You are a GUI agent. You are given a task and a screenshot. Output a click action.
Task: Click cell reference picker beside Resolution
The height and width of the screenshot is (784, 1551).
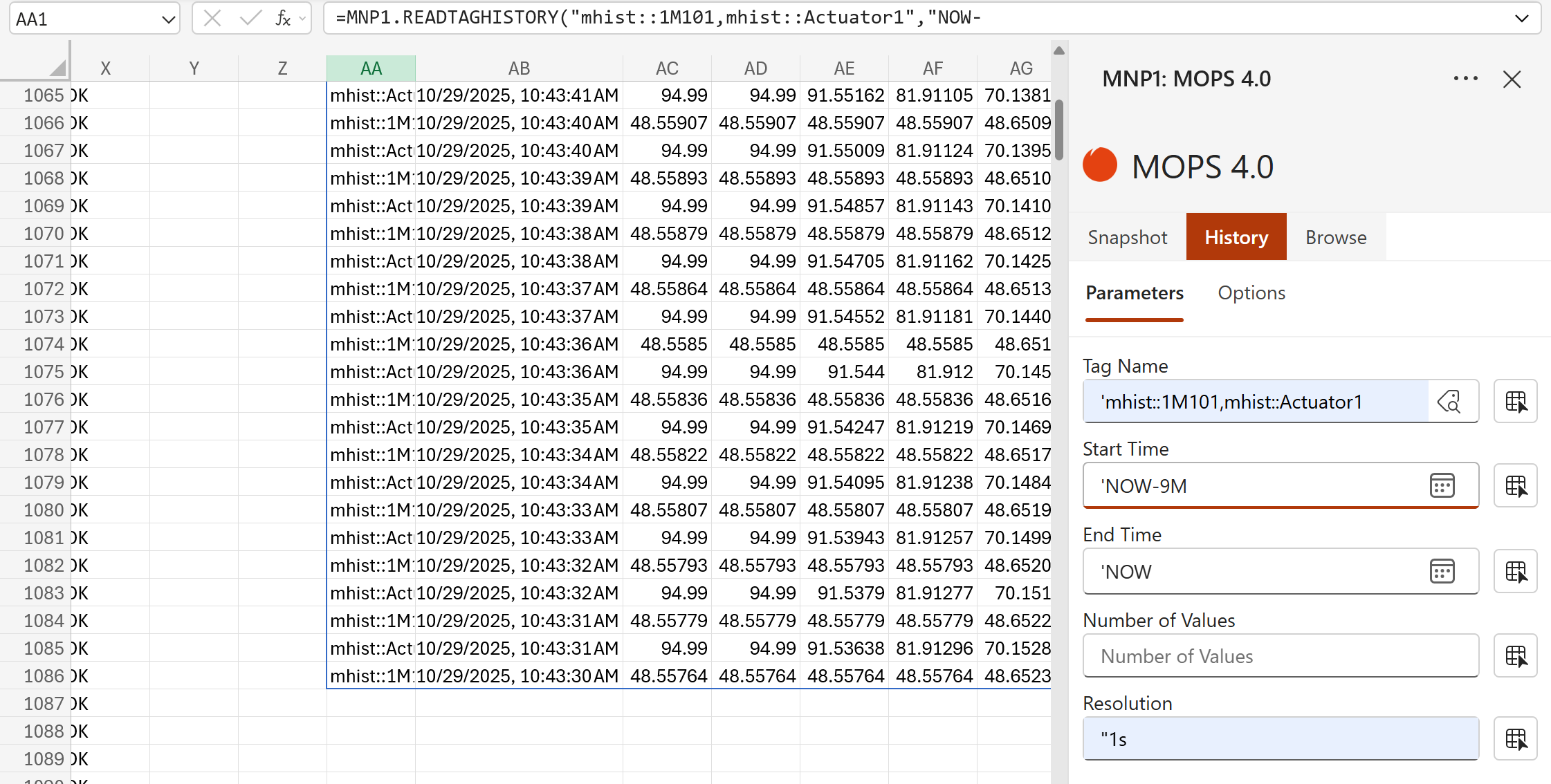point(1515,738)
